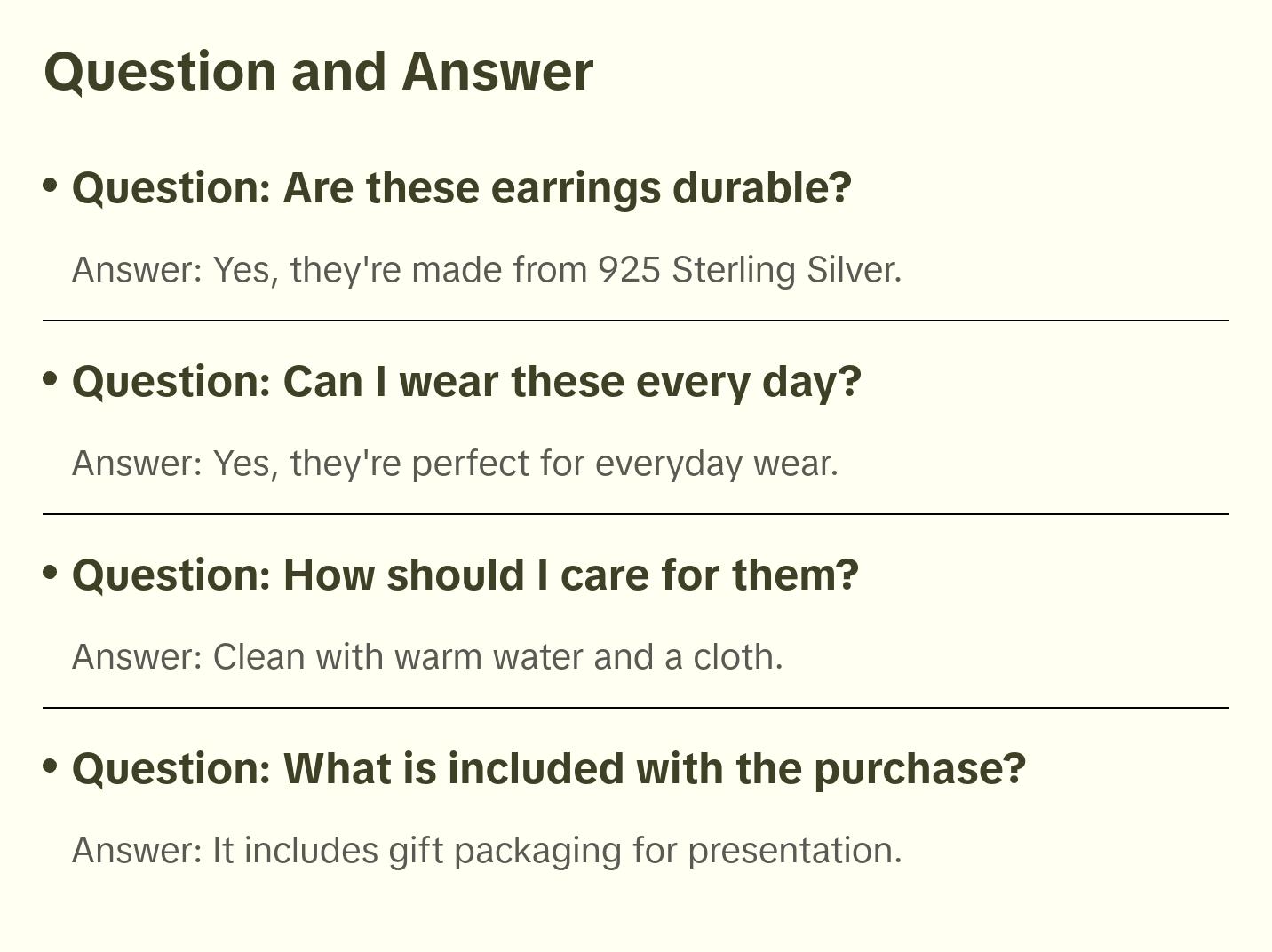Select the "Can I wear these every day?" question
This screenshot has height=952, width=1272.
pyautogui.click(x=466, y=382)
